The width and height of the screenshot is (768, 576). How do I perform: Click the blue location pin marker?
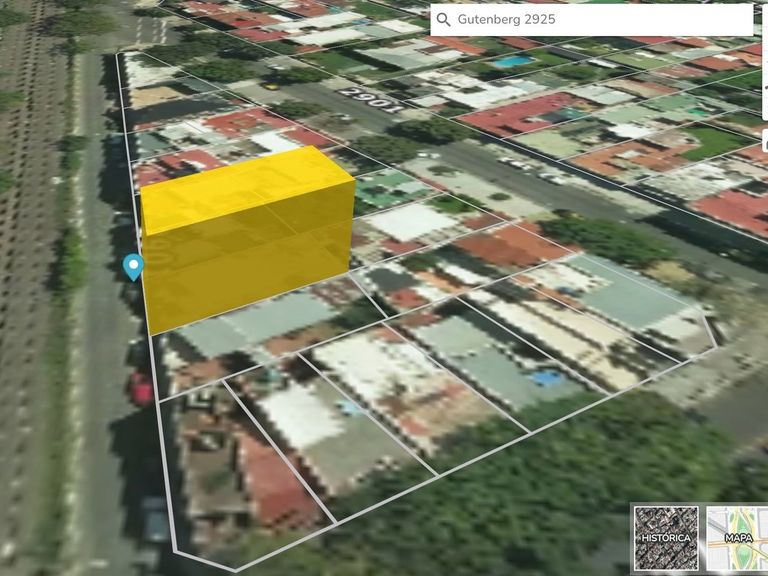132,267
